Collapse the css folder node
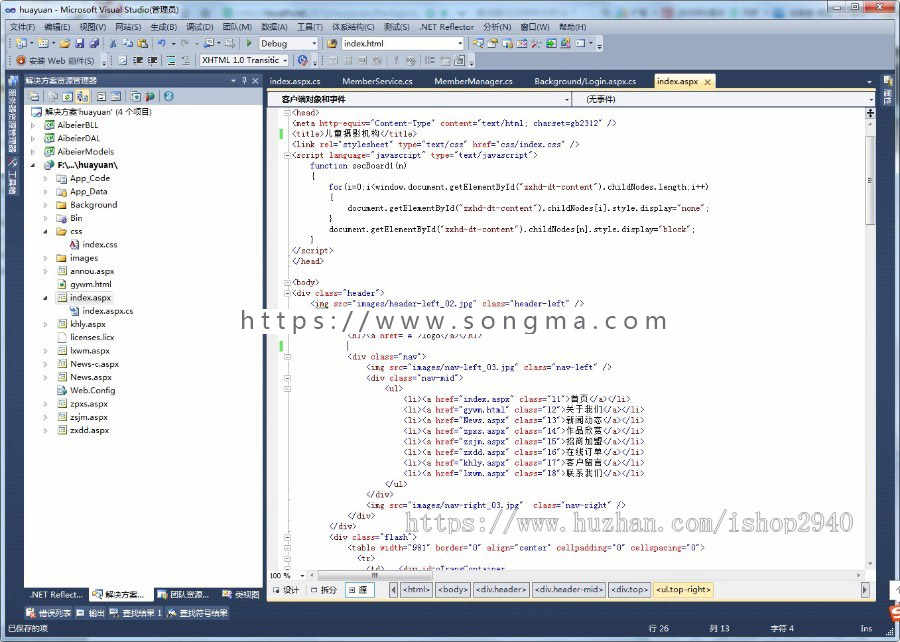The image size is (900, 642). [45, 232]
